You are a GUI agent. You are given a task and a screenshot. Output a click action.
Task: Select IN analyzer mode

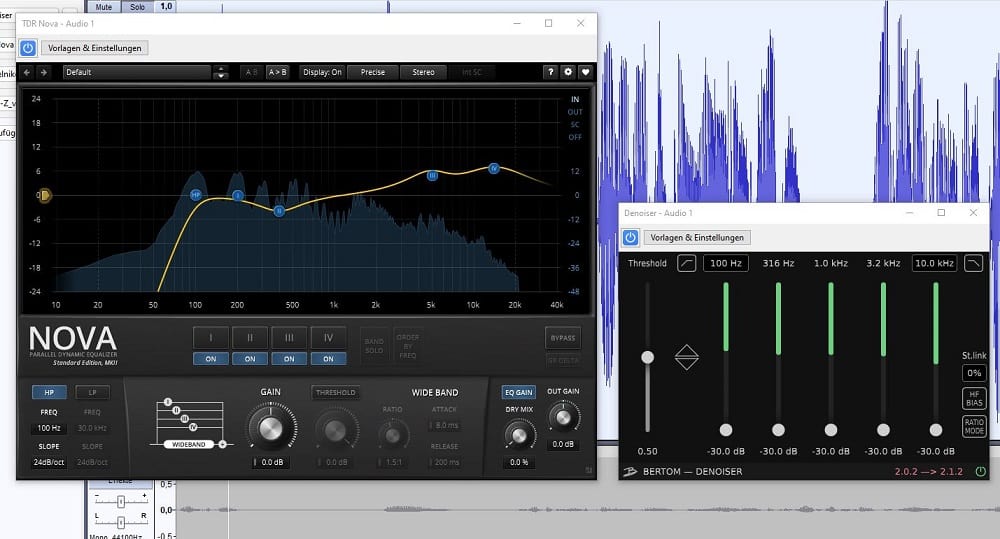click(x=575, y=99)
